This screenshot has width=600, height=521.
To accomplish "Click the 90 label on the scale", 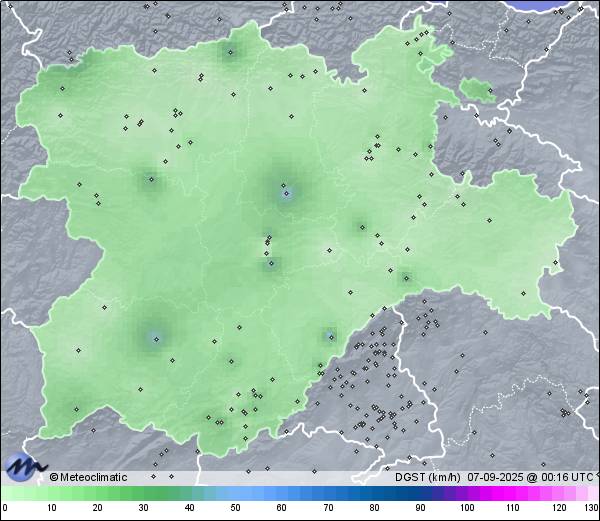I will (x=420, y=508).
